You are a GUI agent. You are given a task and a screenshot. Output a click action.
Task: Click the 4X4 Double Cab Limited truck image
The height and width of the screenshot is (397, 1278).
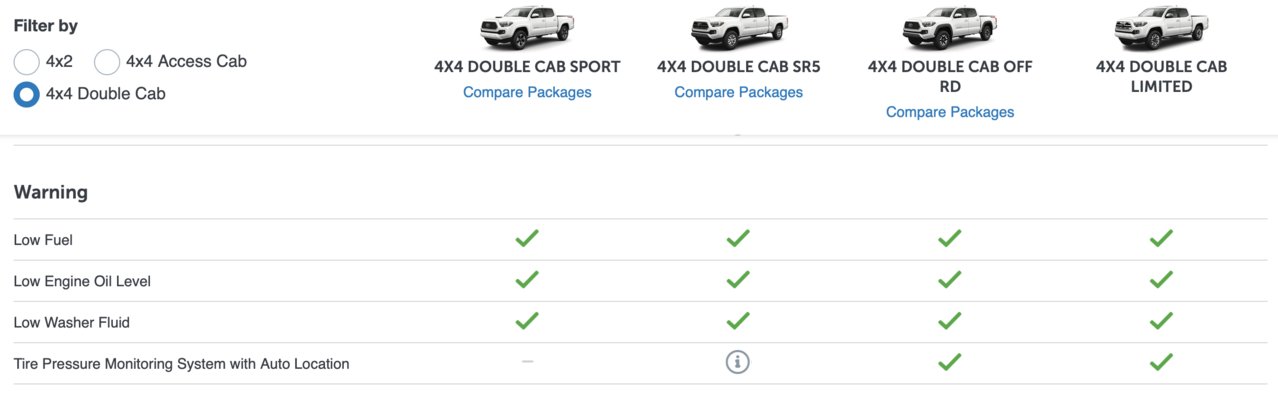[x=1161, y=27]
